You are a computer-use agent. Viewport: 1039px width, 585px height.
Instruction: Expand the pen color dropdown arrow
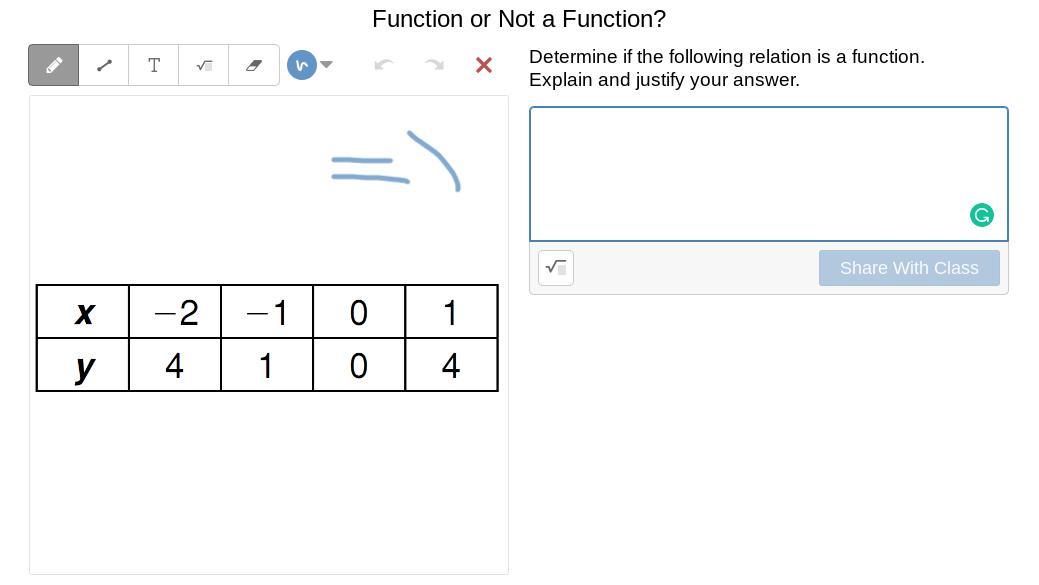[x=326, y=65]
